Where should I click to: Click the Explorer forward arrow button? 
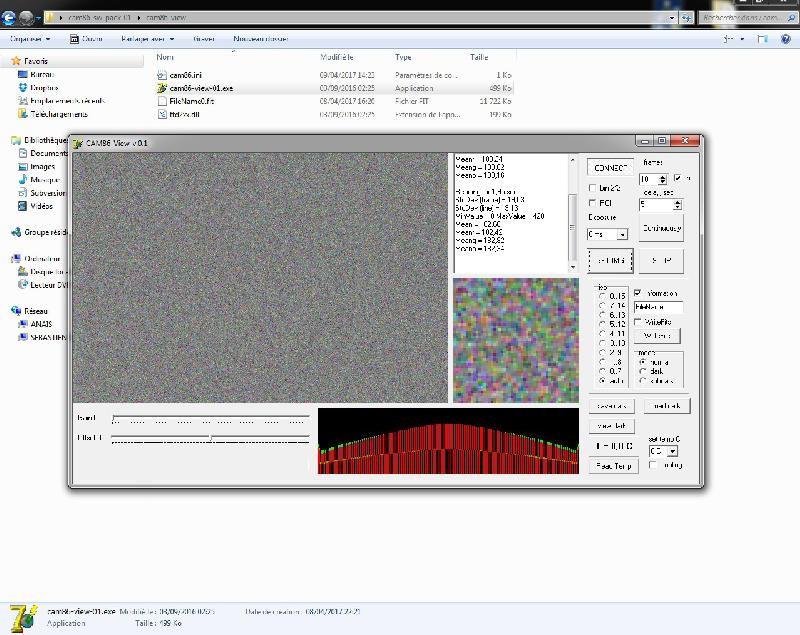pyautogui.click(x=27, y=18)
